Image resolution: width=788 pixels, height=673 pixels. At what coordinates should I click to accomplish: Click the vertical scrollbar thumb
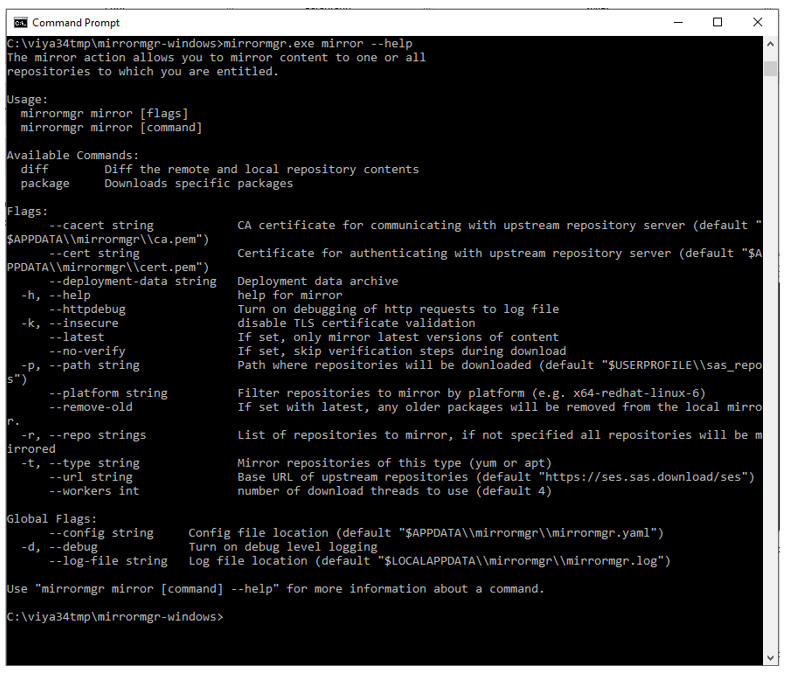(x=770, y=68)
